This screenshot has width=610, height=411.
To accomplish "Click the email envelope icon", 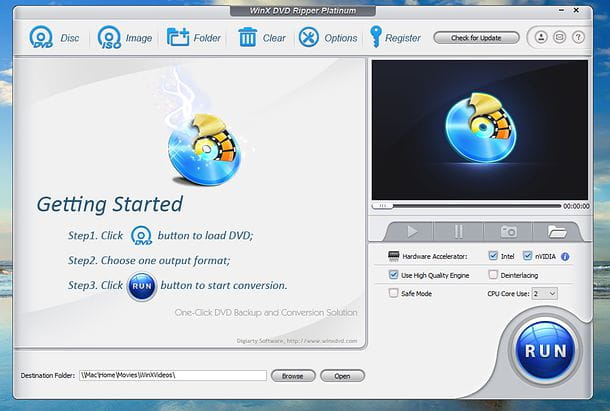I will point(559,37).
